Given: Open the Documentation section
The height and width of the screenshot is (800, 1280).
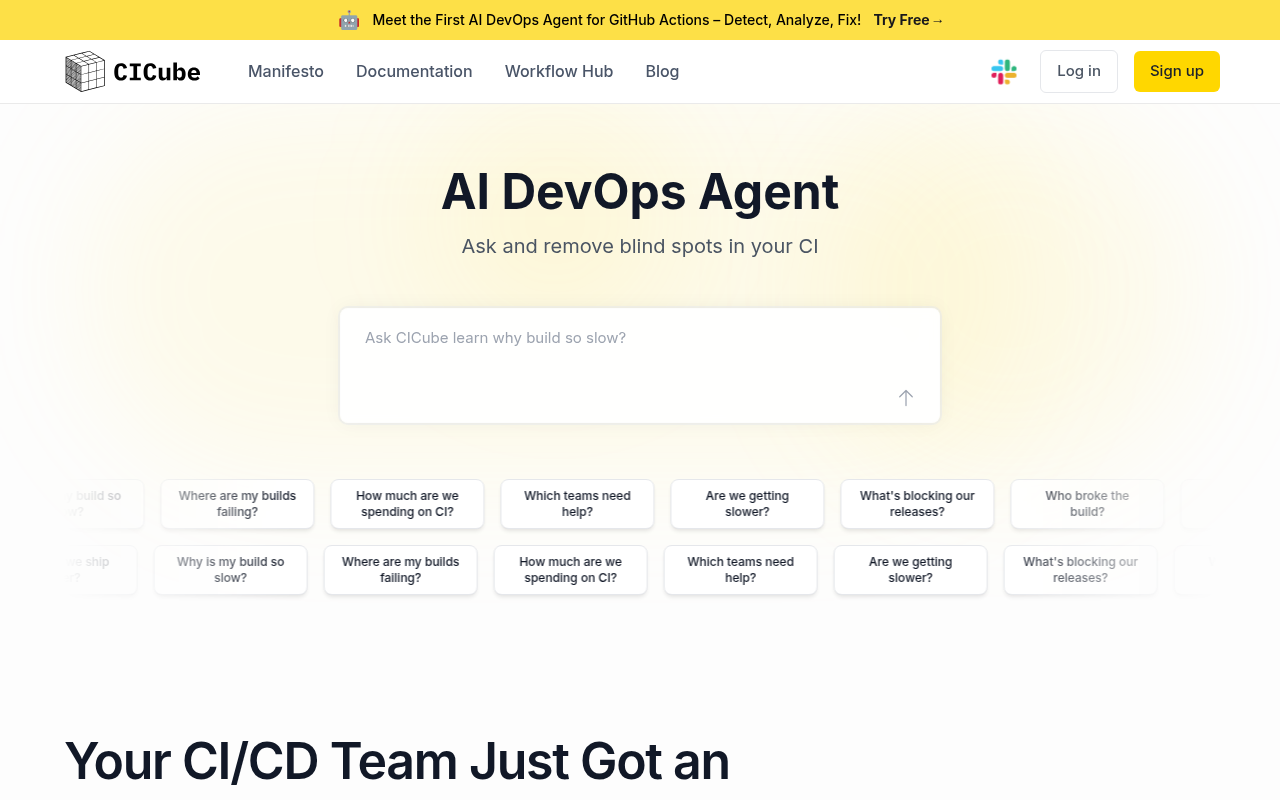Looking at the screenshot, I should (414, 71).
